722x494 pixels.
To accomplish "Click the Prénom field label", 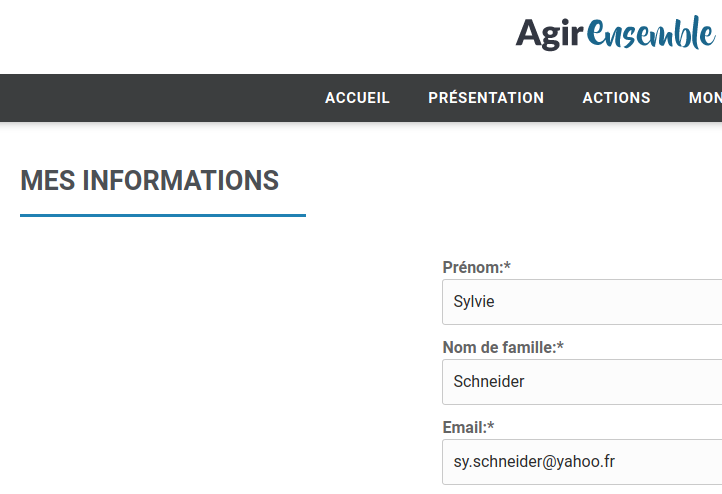I will (472, 267).
